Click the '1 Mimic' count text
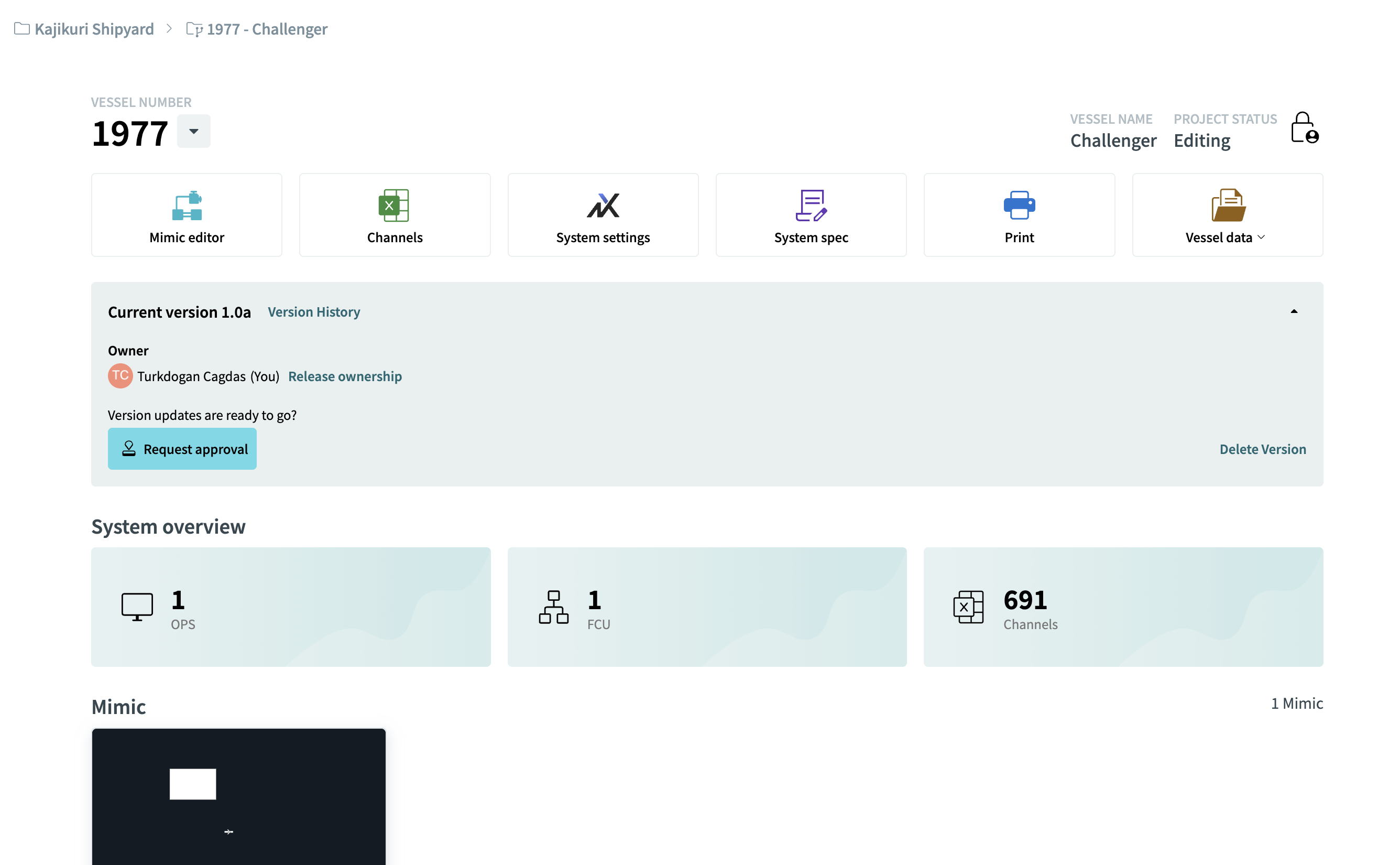 (1297, 703)
